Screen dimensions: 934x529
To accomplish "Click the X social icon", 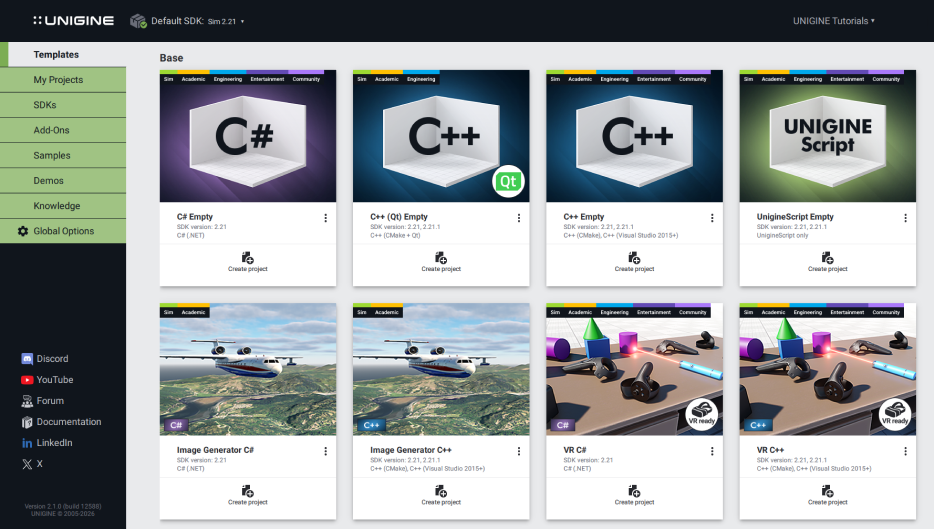I will pyautogui.click(x=27, y=464).
